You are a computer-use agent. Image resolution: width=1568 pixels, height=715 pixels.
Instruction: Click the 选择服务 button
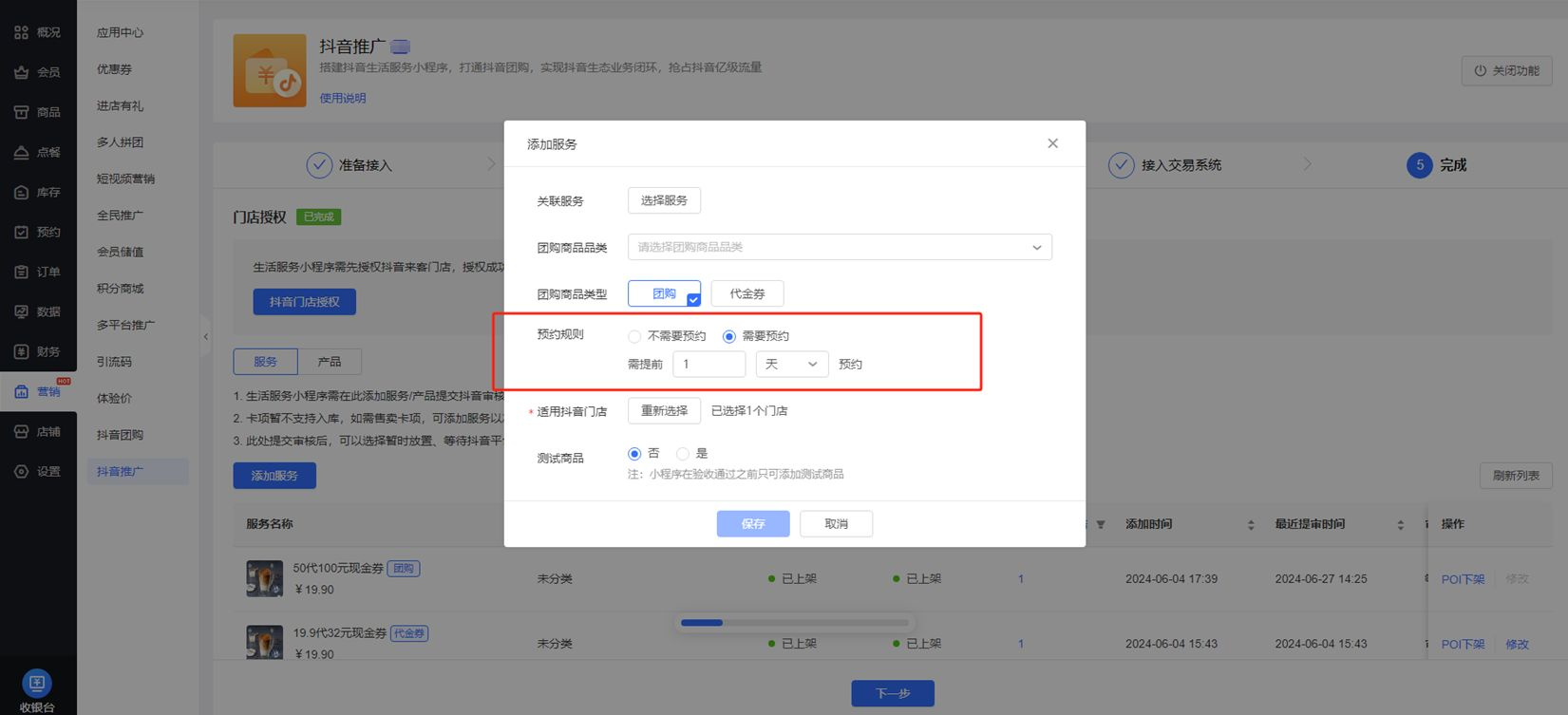664,200
